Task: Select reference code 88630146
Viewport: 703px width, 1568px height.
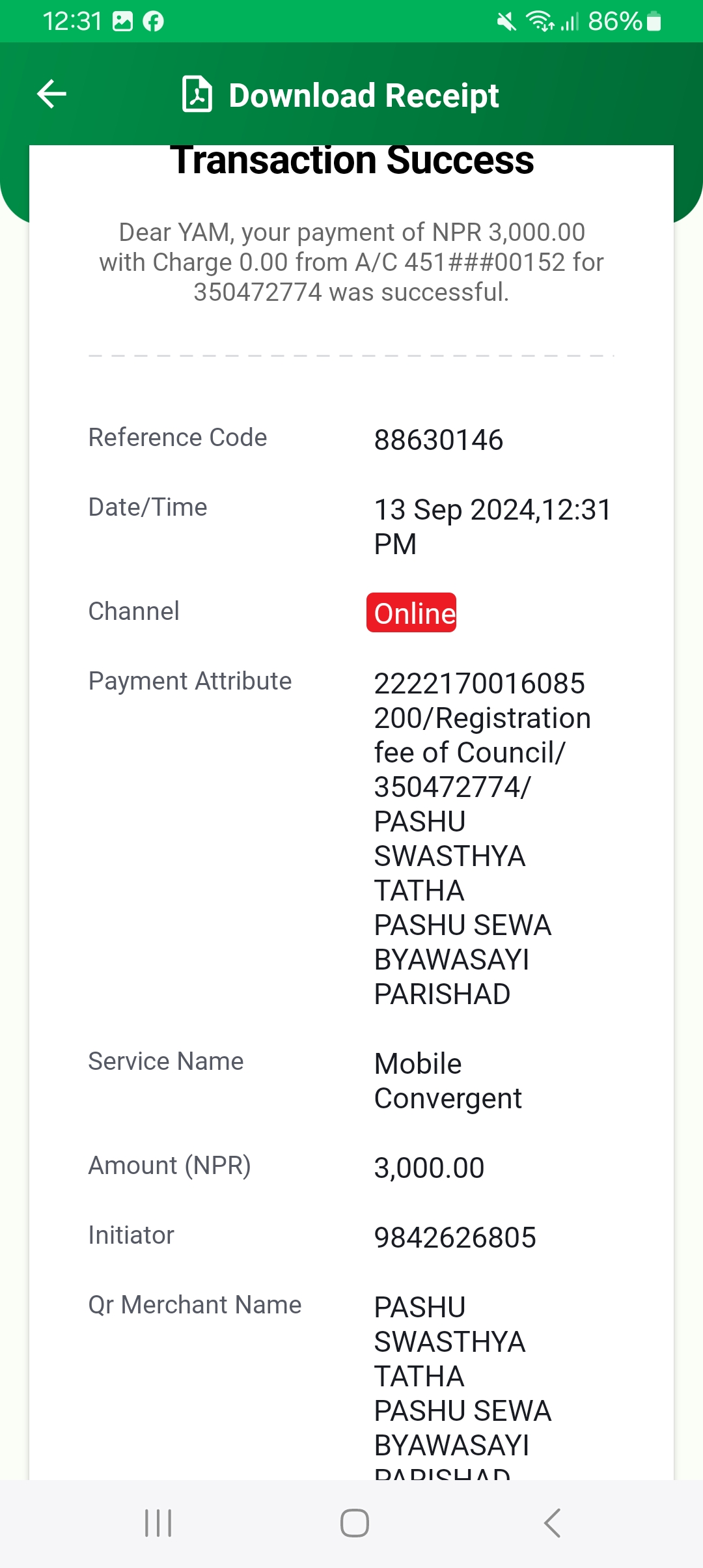Action: pyautogui.click(x=439, y=440)
